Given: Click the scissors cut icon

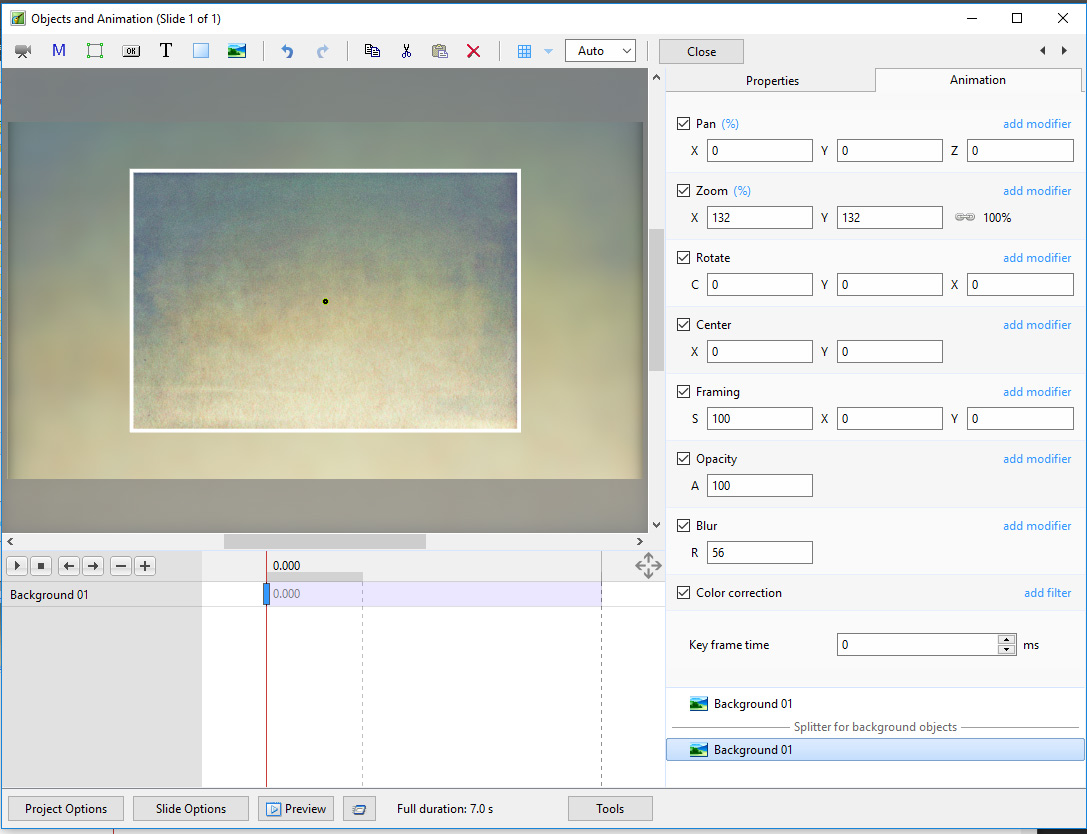Looking at the screenshot, I should pos(406,51).
